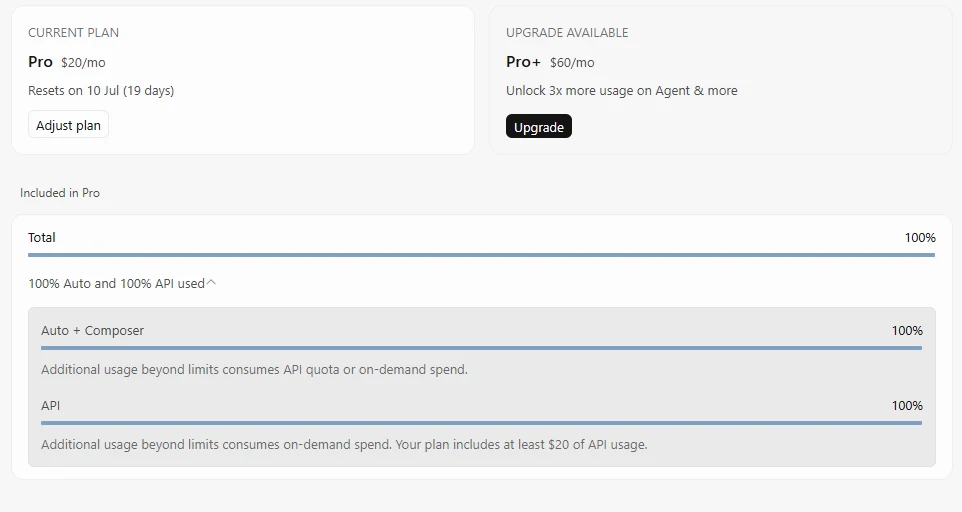Click the 'Pro' plan name
This screenshot has width=962, height=512.
(40, 62)
